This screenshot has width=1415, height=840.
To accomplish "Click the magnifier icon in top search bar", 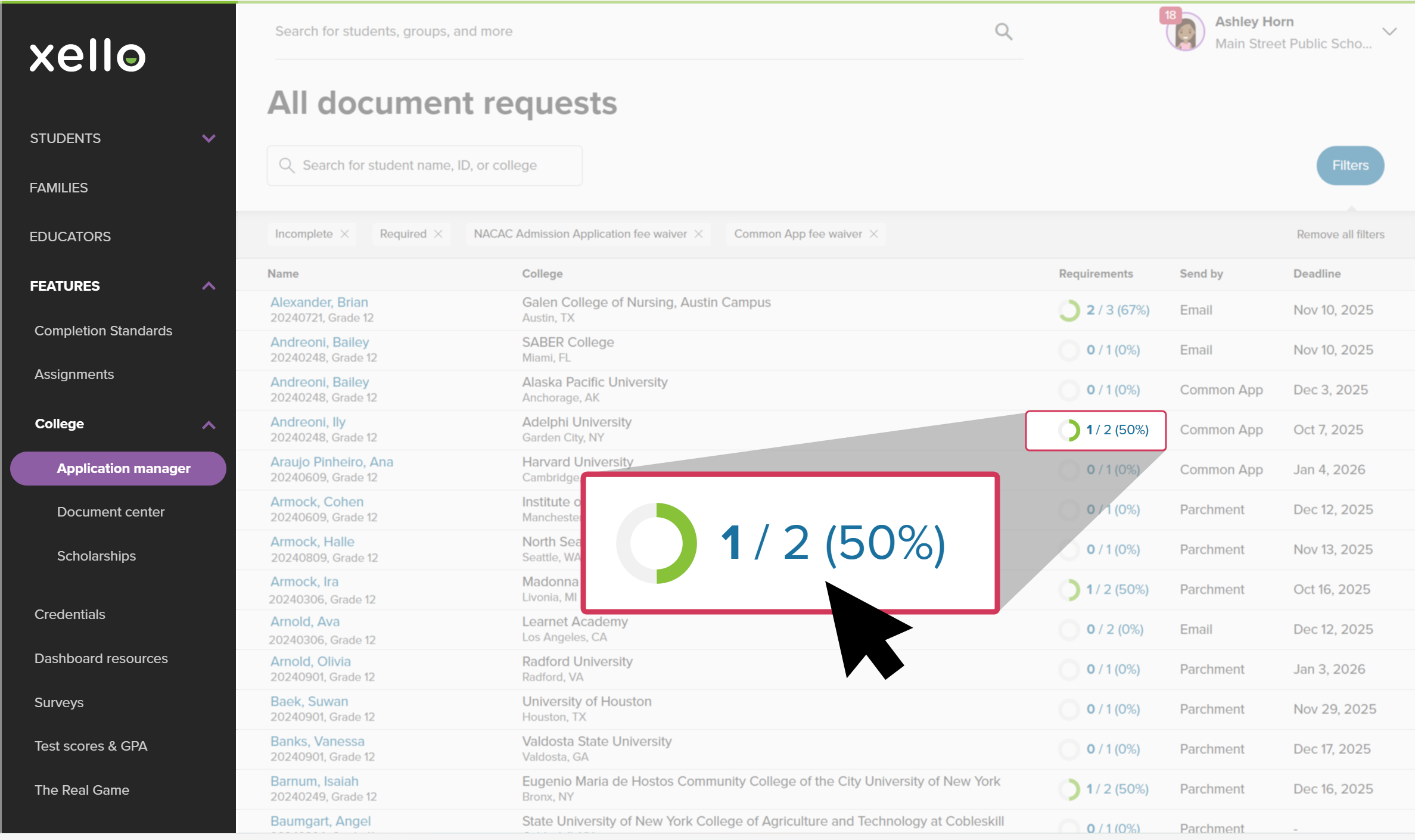I will click(x=1003, y=32).
